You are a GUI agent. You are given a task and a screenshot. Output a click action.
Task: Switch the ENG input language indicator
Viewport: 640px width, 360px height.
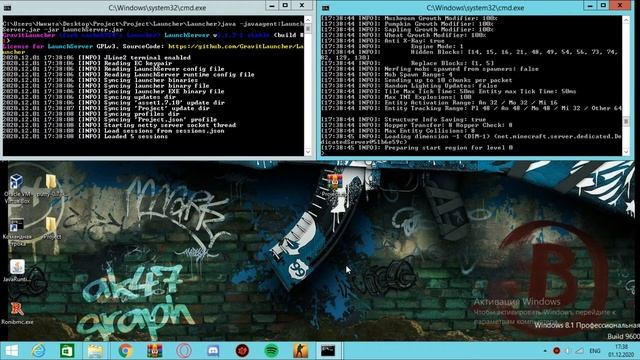[x=595, y=351]
